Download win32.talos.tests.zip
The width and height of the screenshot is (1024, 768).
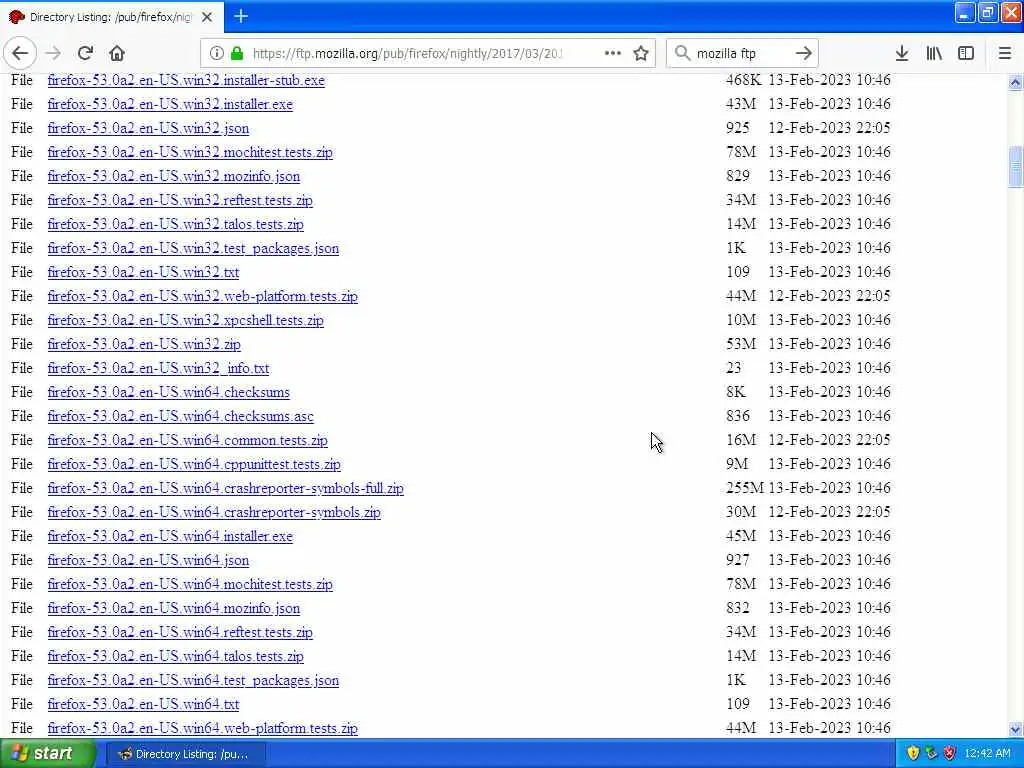[176, 225]
